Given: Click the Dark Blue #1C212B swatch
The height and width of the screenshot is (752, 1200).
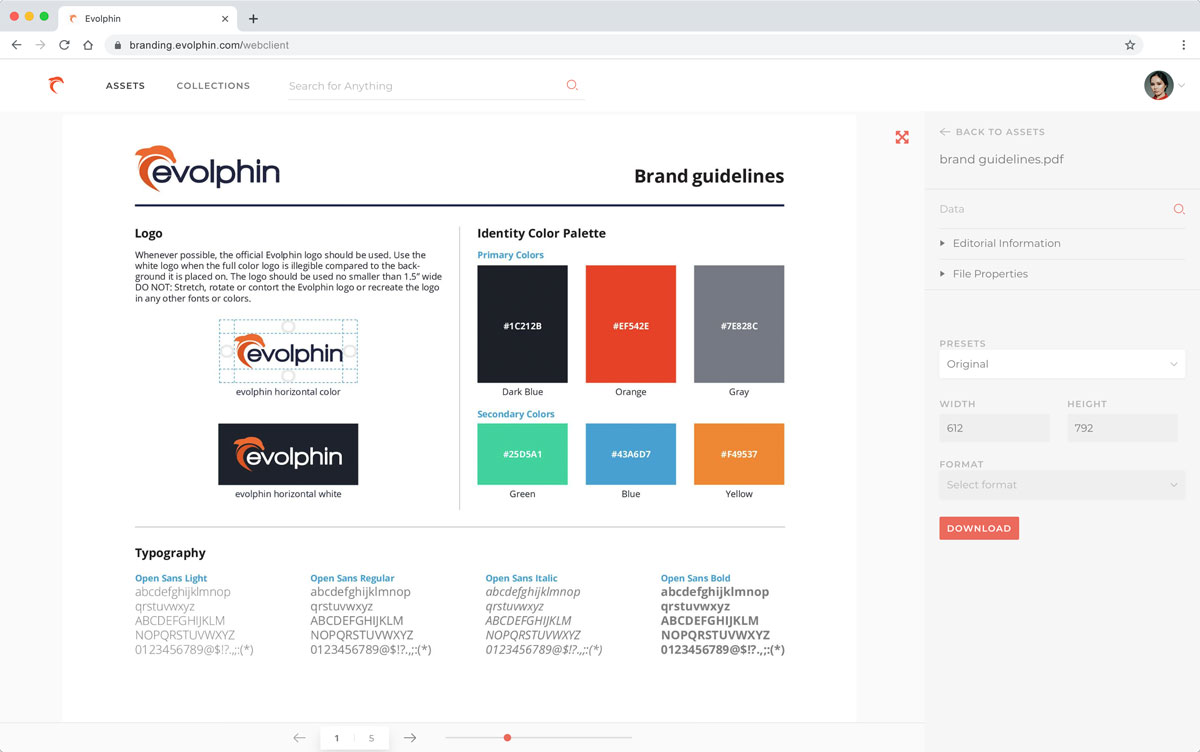Looking at the screenshot, I should [522, 324].
